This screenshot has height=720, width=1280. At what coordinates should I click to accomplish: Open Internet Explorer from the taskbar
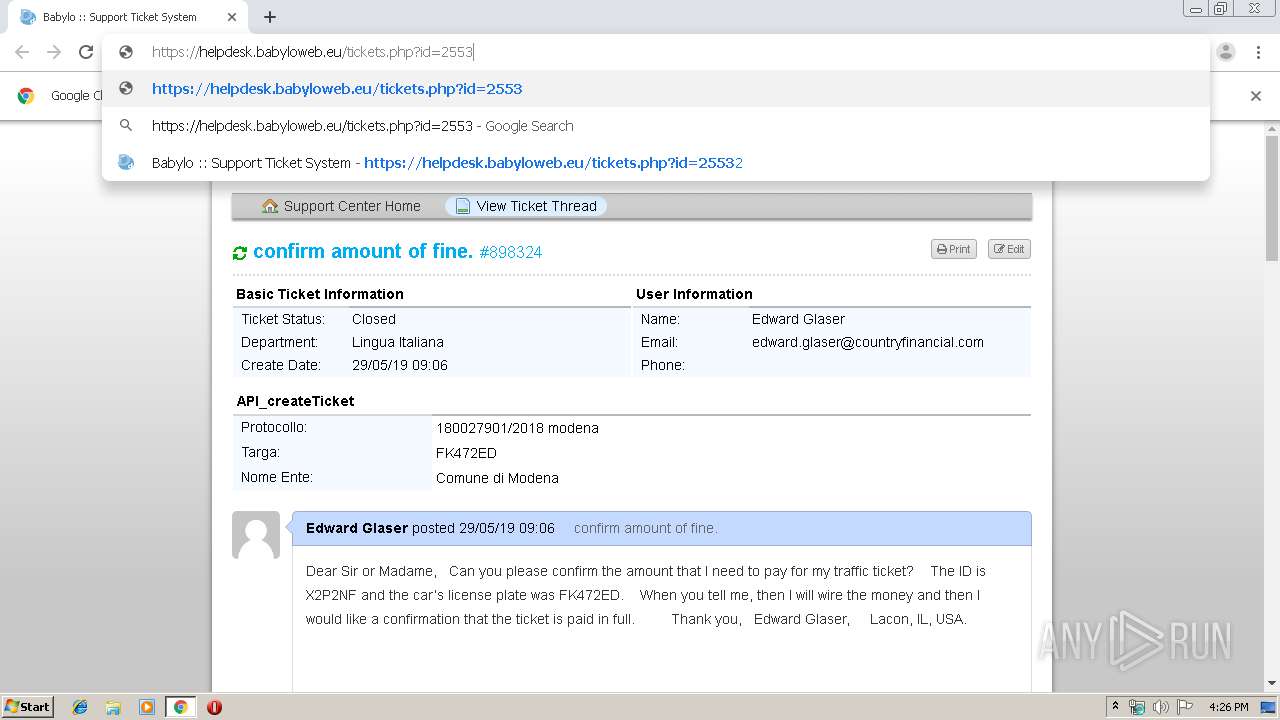click(x=80, y=707)
